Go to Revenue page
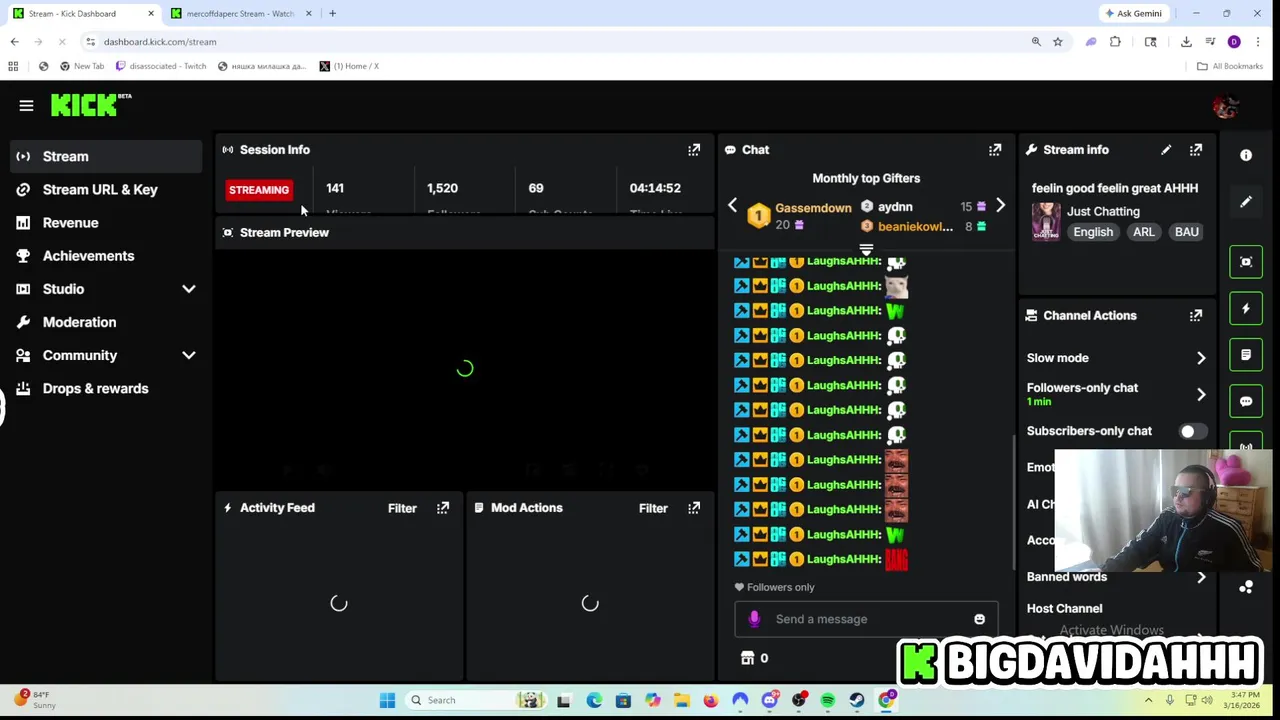1280x720 pixels. click(106, 223)
